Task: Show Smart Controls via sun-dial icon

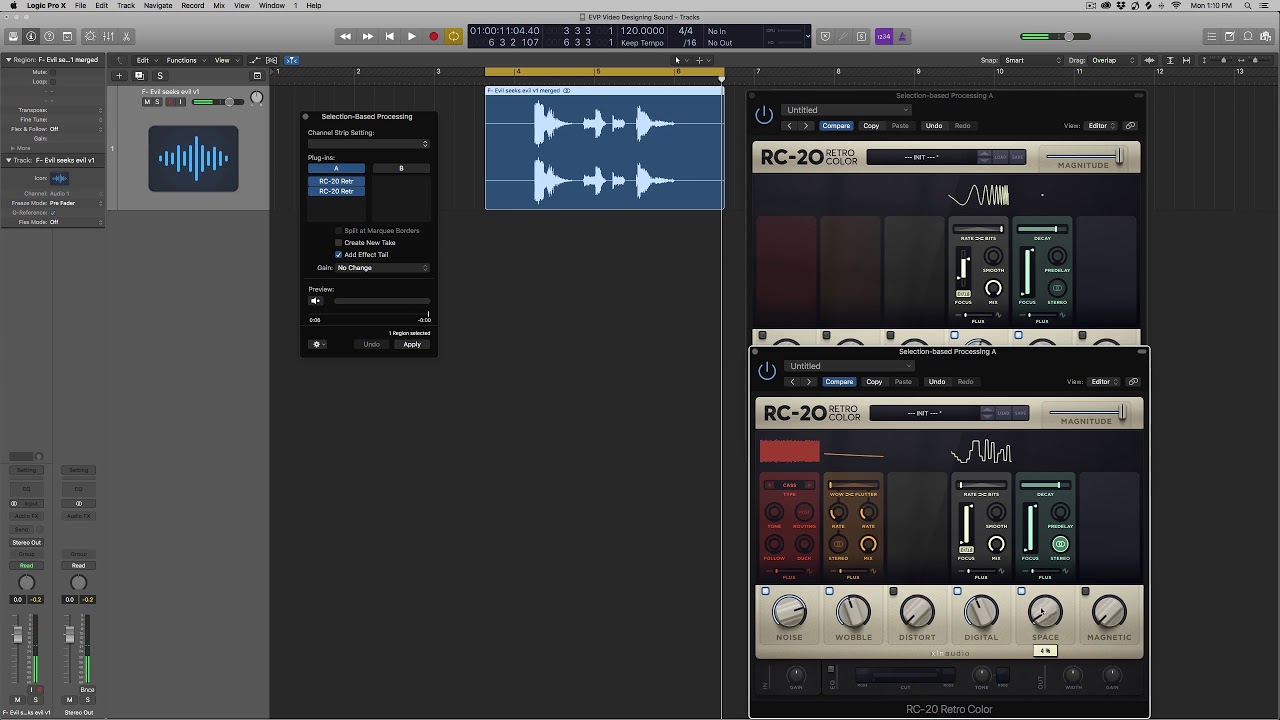Action: (90, 37)
